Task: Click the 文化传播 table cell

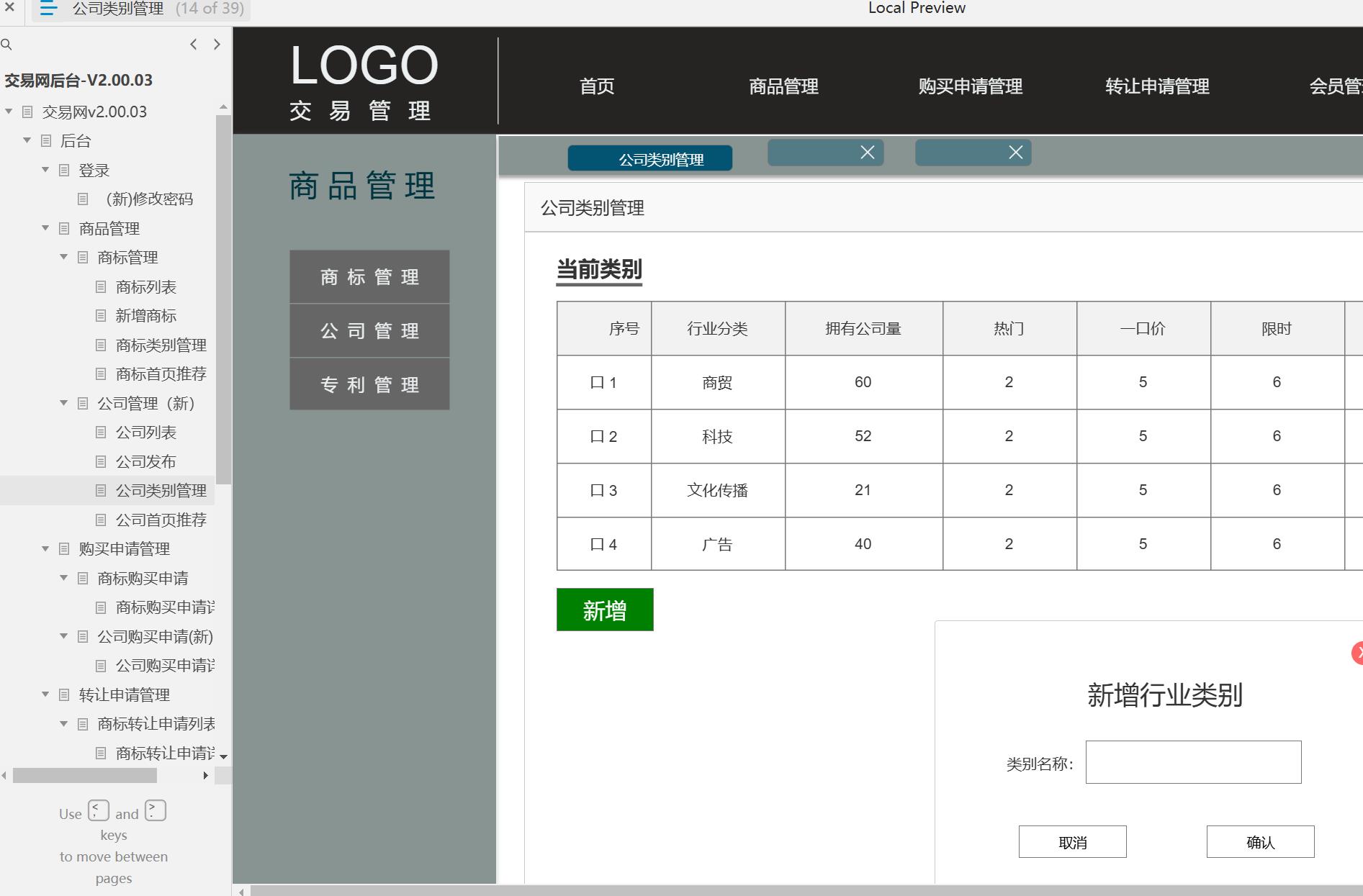Action: click(718, 490)
